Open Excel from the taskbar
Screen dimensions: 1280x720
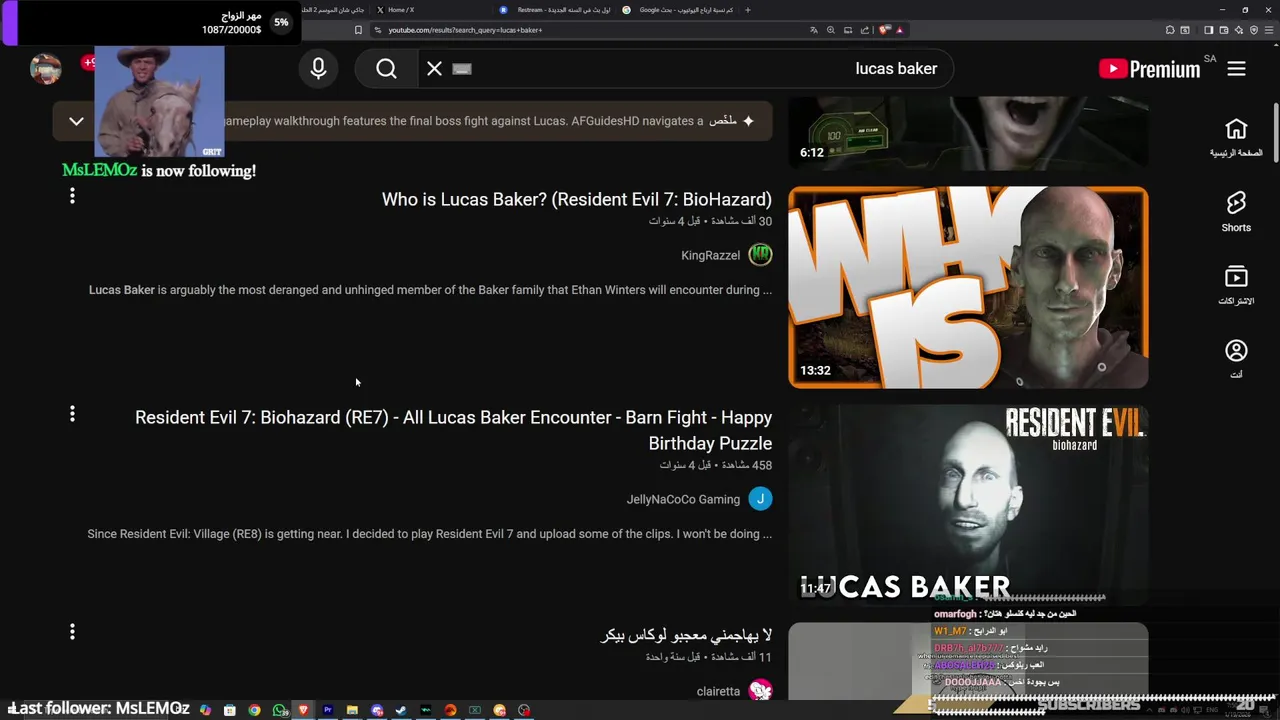click(x=475, y=710)
